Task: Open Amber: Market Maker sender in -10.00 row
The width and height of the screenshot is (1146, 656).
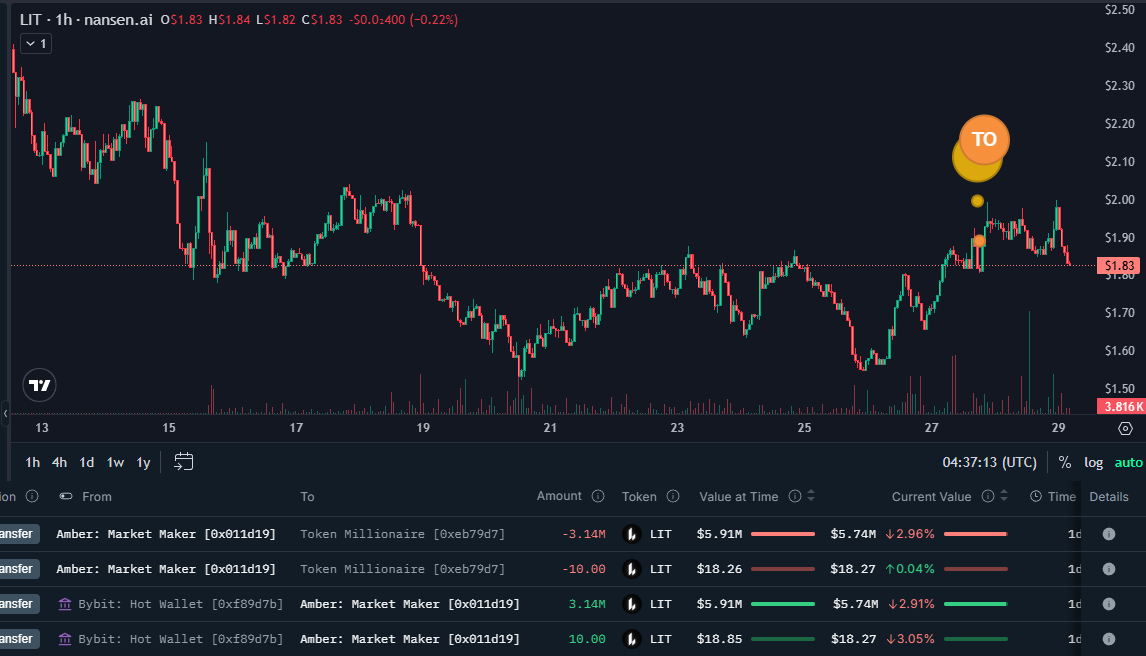Action: pos(166,569)
